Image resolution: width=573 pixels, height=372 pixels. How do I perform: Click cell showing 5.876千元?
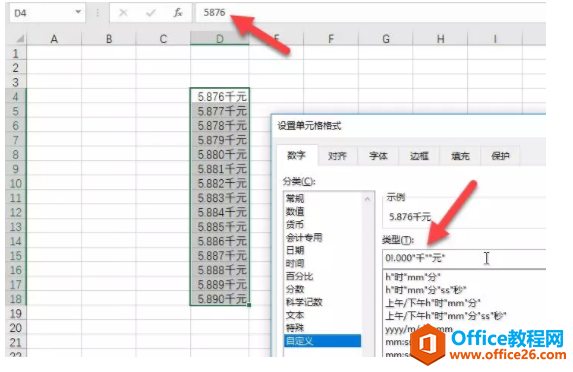click(220, 96)
